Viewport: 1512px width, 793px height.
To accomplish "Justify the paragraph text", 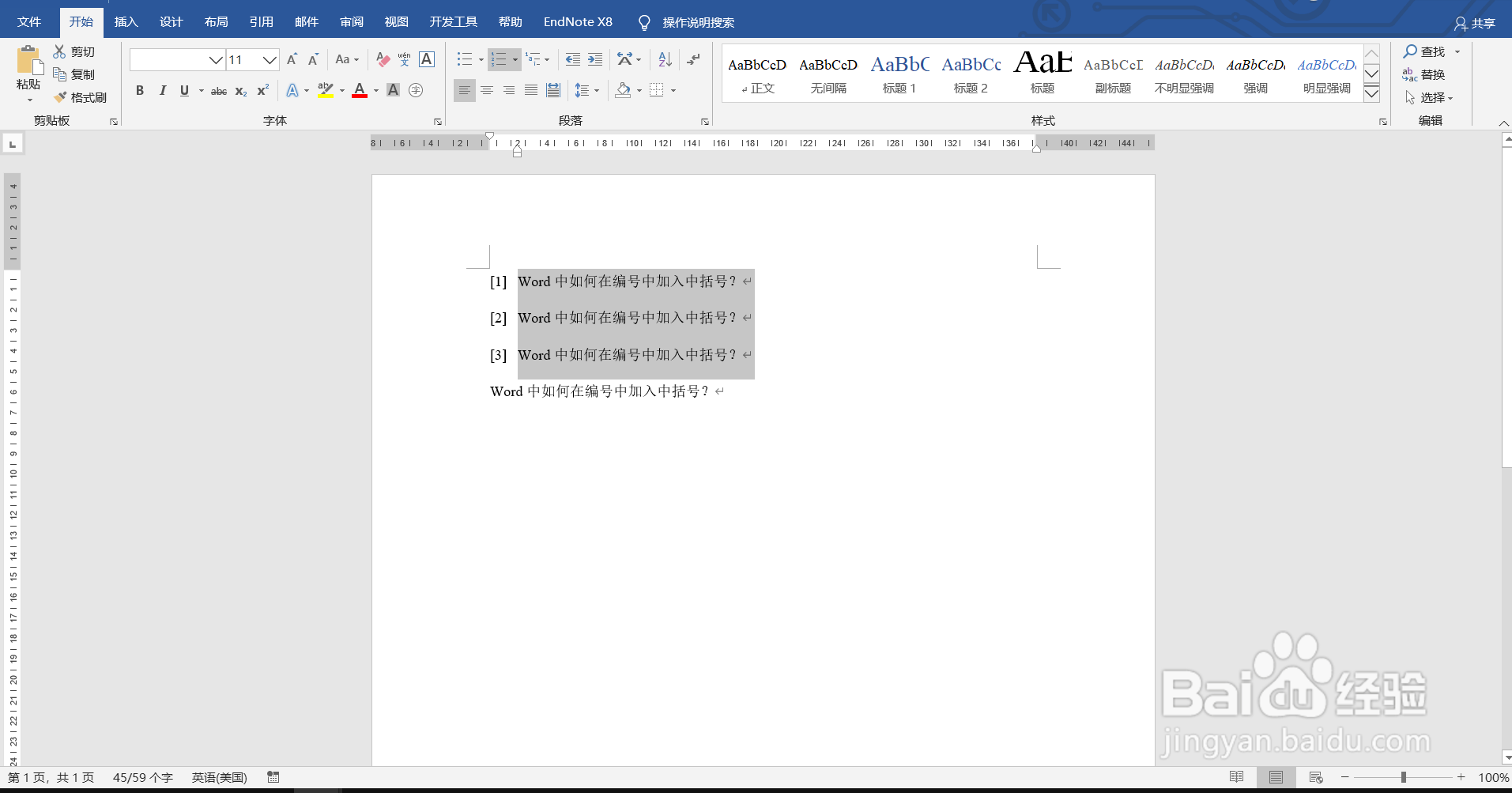I will [531, 90].
